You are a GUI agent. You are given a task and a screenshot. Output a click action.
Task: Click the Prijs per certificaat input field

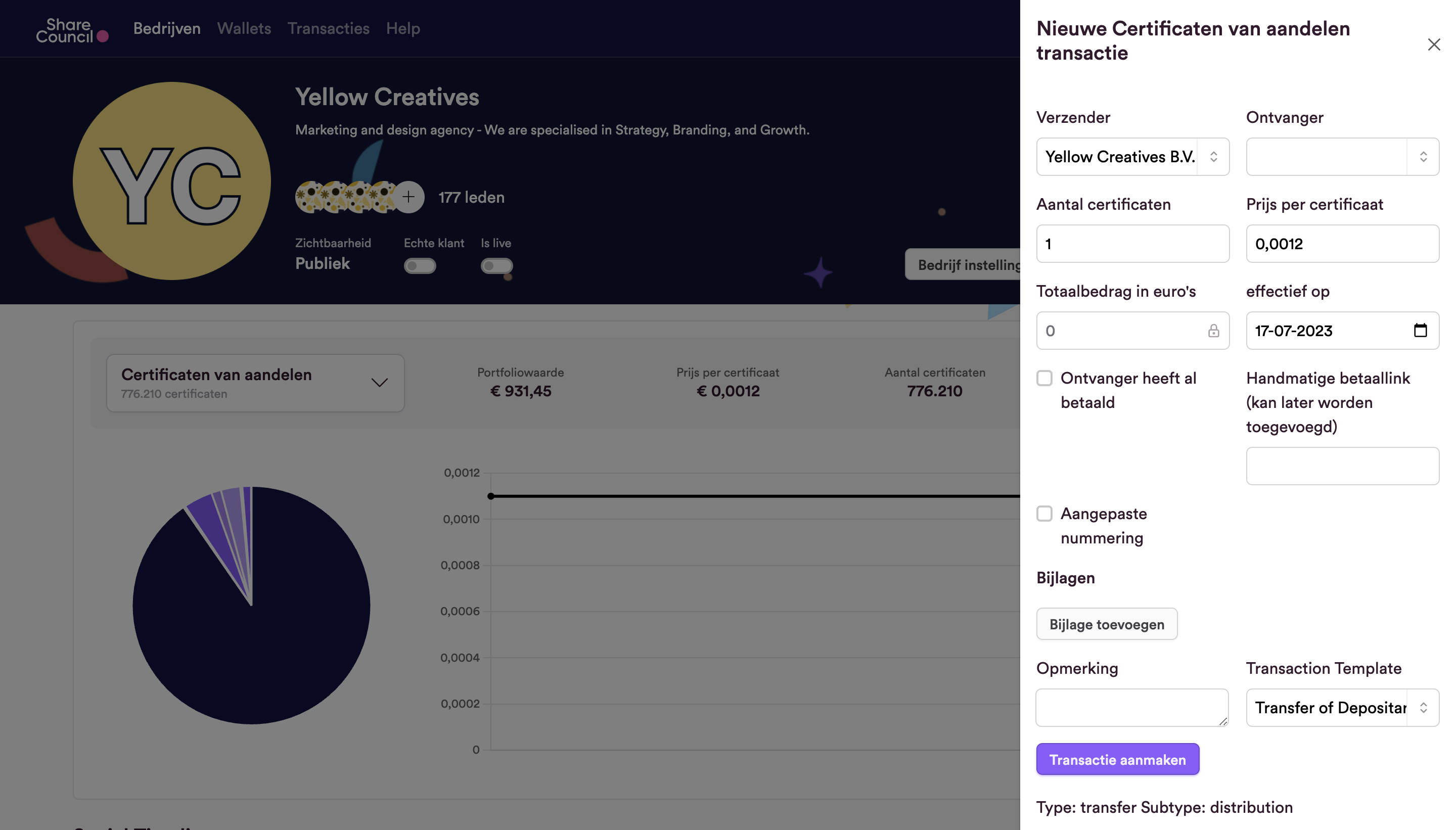click(1343, 244)
